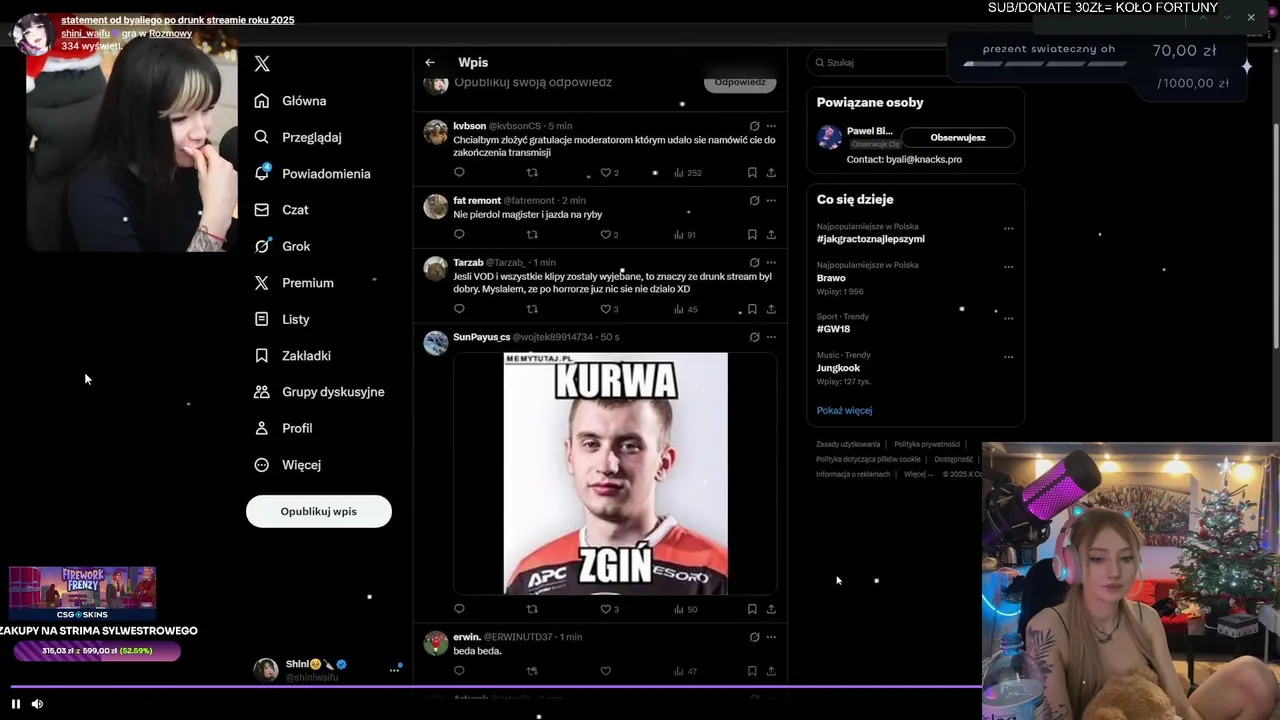This screenshot has height=720, width=1280.
Task: Open Zakładki bookmarks
Action: 292,355
